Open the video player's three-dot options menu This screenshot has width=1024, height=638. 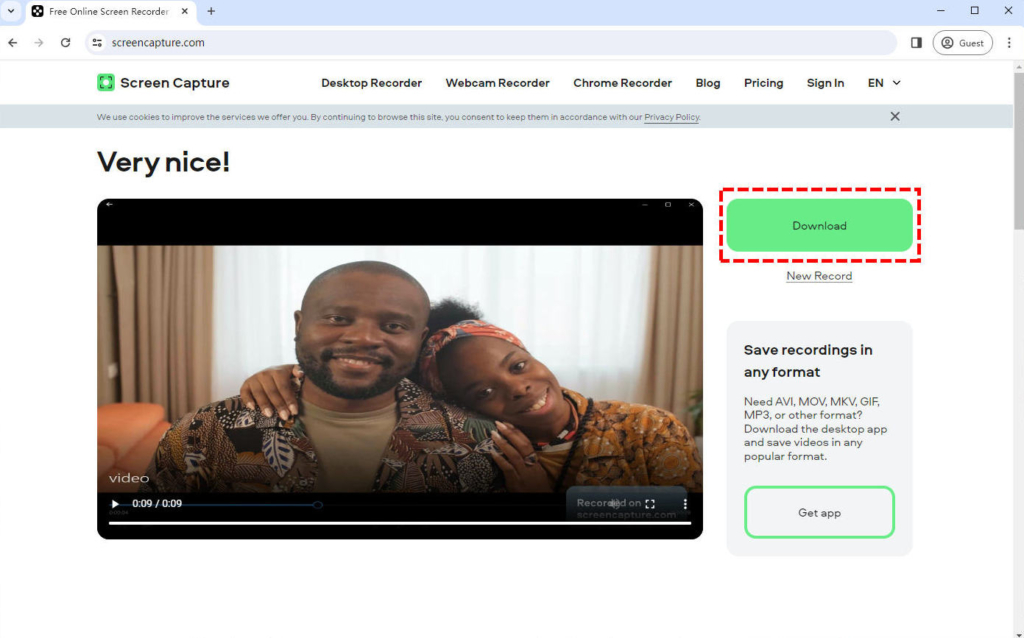tap(684, 504)
